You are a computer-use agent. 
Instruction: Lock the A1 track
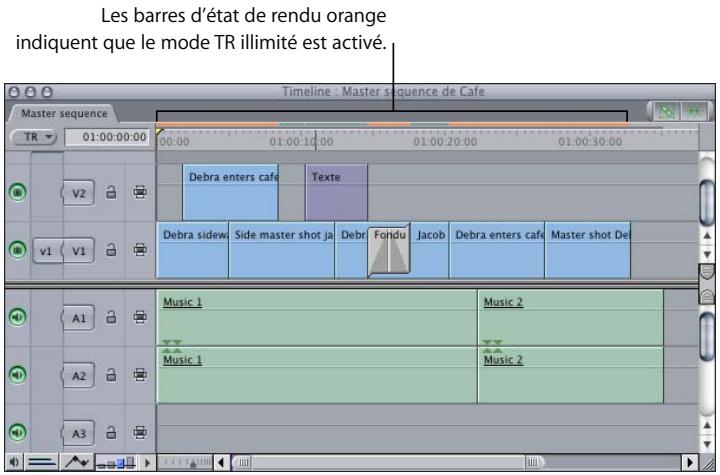pos(111,317)
